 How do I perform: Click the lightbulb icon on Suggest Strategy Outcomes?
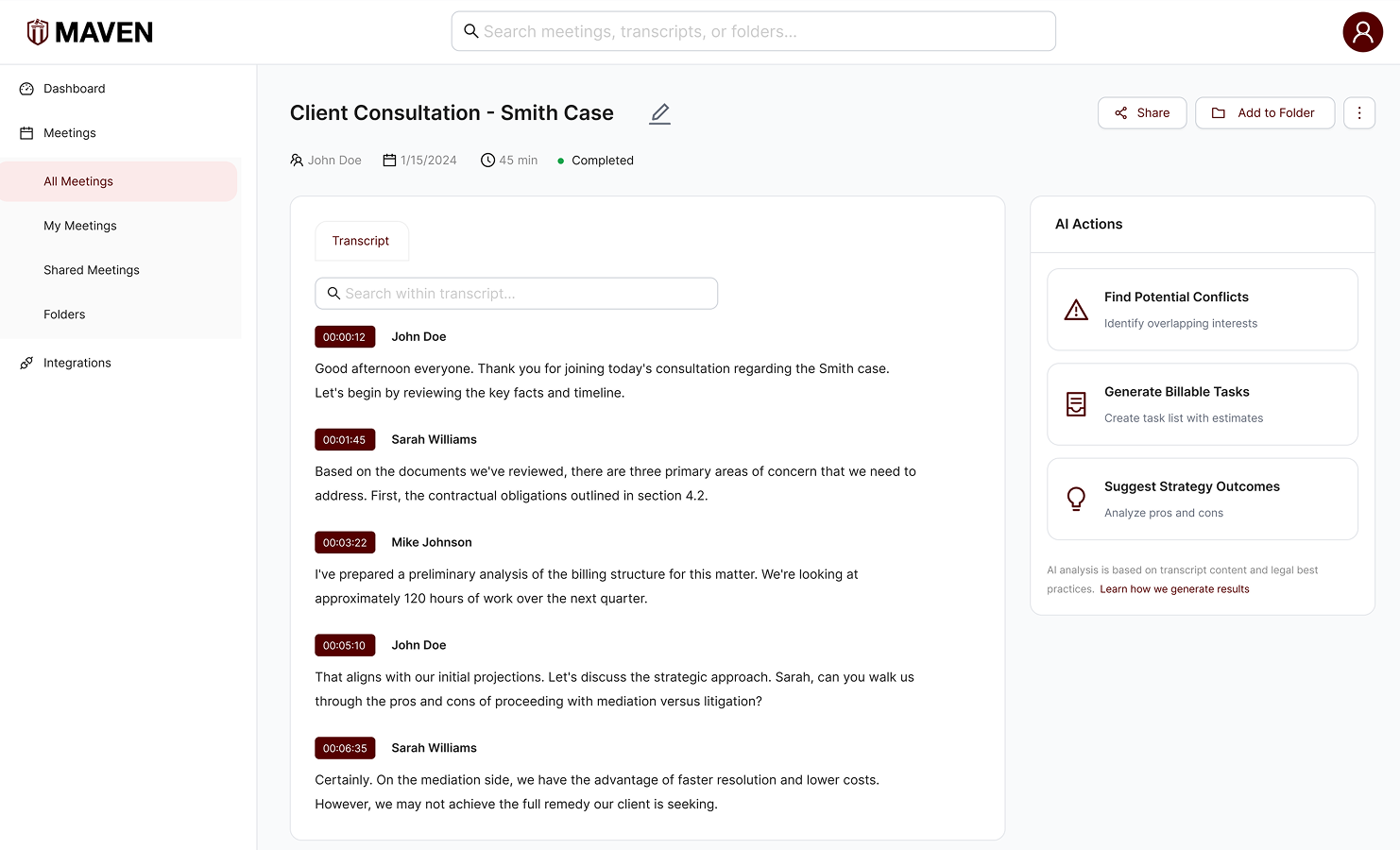point(1076,499)
